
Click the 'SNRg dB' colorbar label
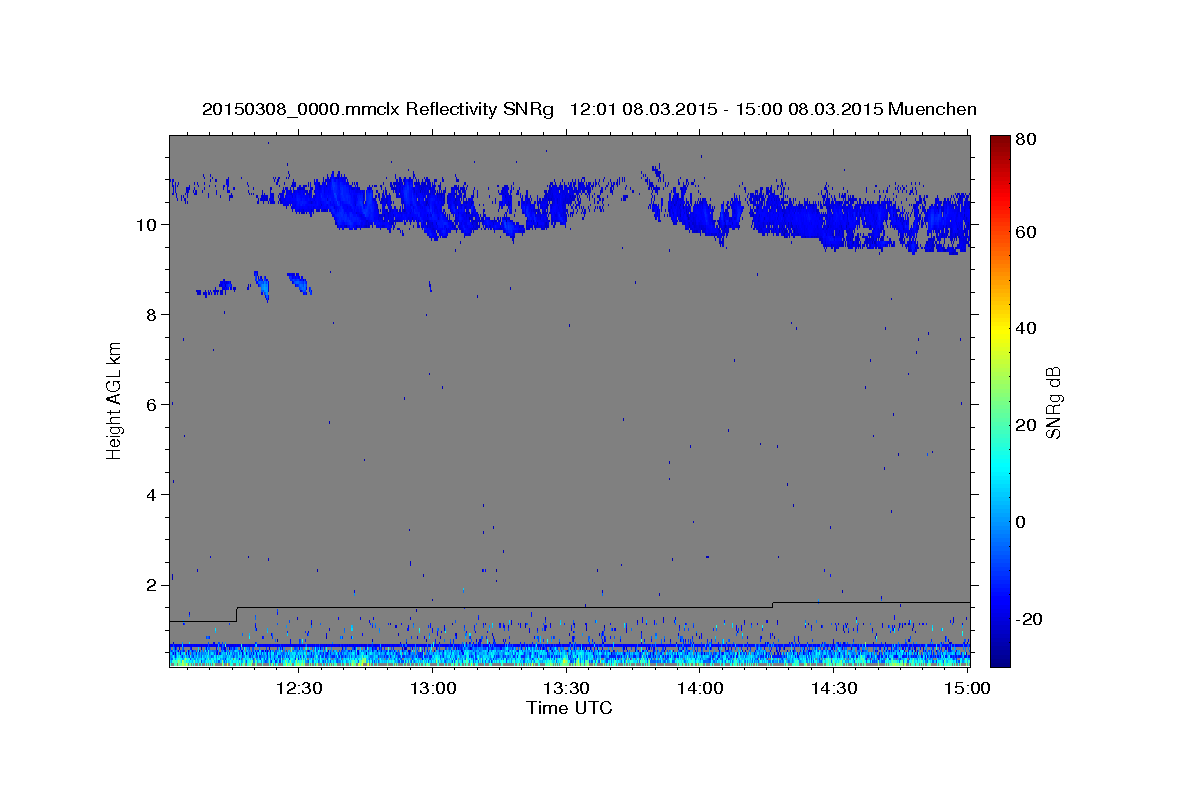(1053, 402)
